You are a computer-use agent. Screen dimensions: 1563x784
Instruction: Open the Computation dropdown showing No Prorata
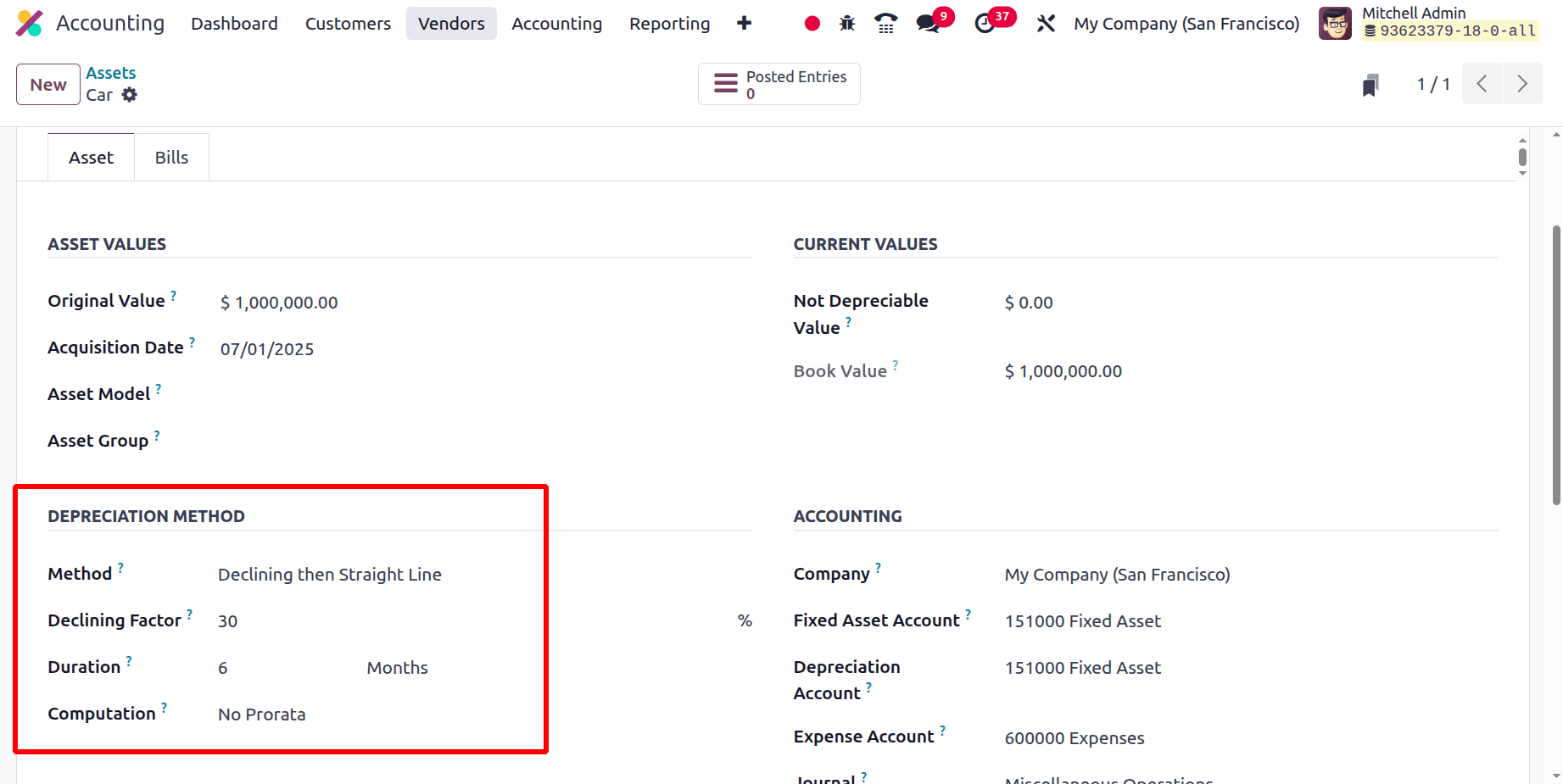pyautogui.click(x=262, y=714)
